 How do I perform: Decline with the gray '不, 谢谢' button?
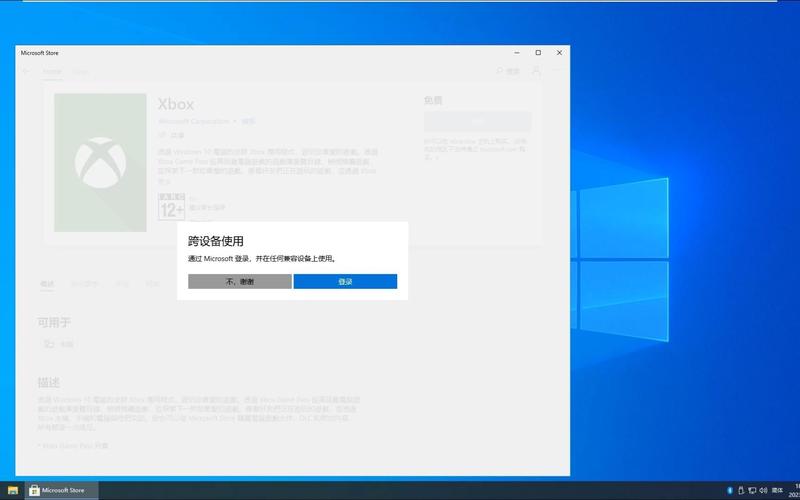tap(240, 281)
